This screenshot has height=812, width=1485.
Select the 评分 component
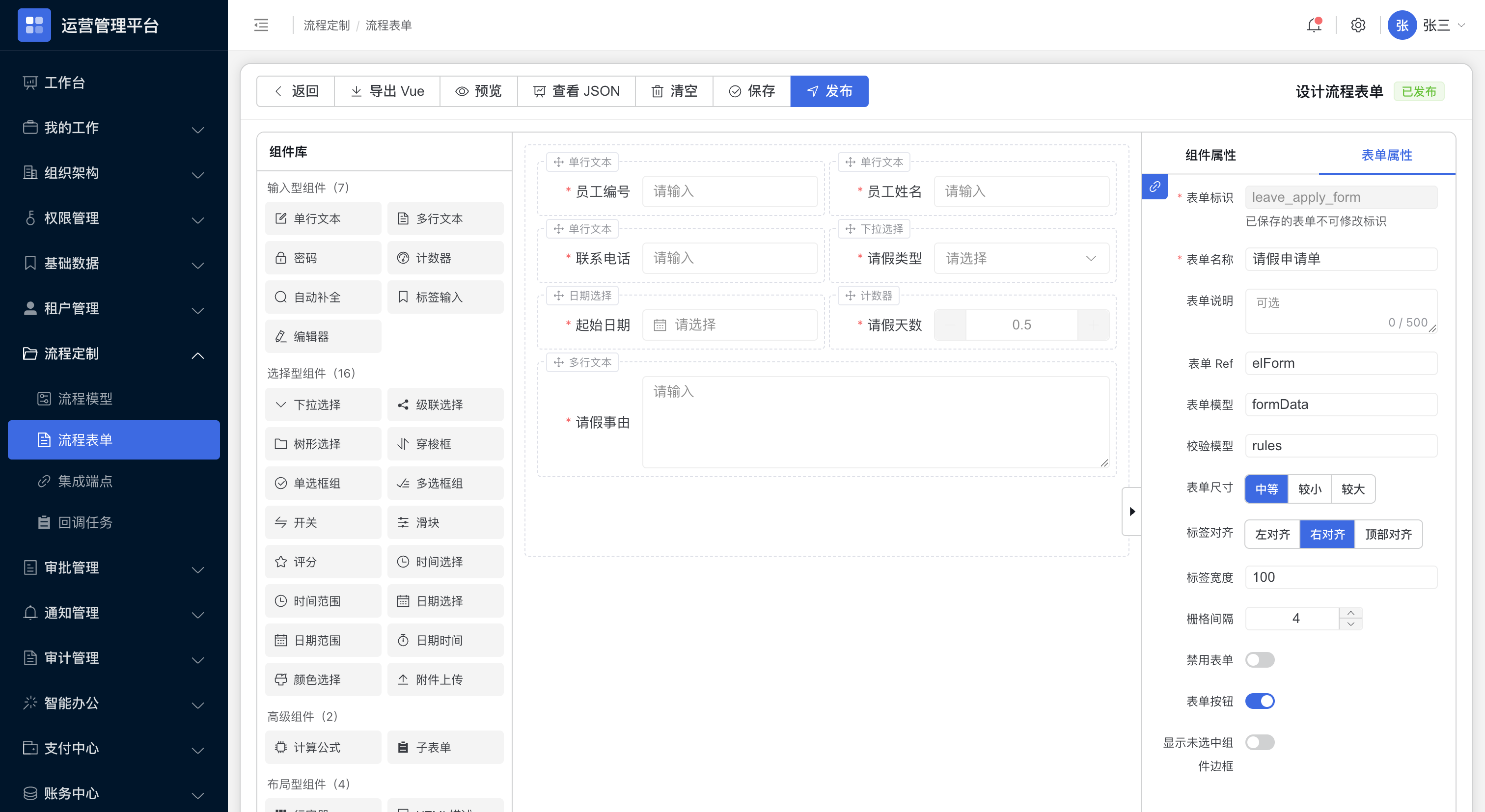[x=323, y=561]
